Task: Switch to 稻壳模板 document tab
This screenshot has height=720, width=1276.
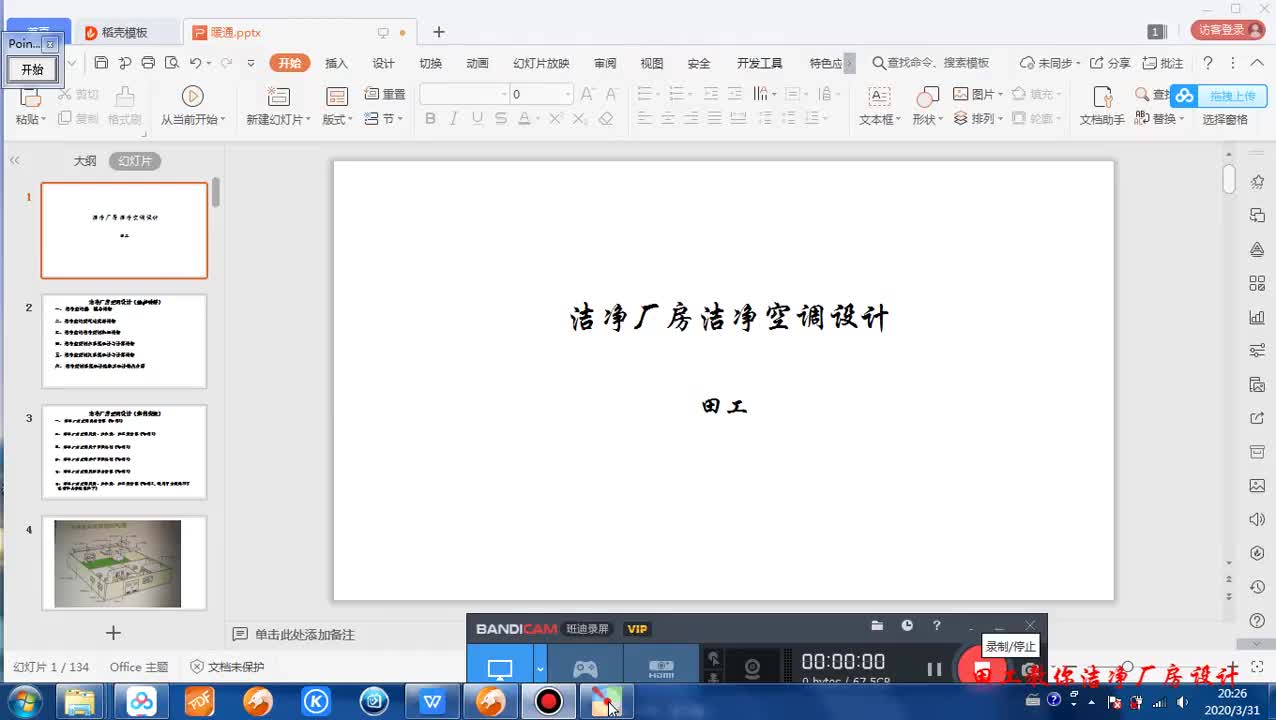Action: point(125,32)
